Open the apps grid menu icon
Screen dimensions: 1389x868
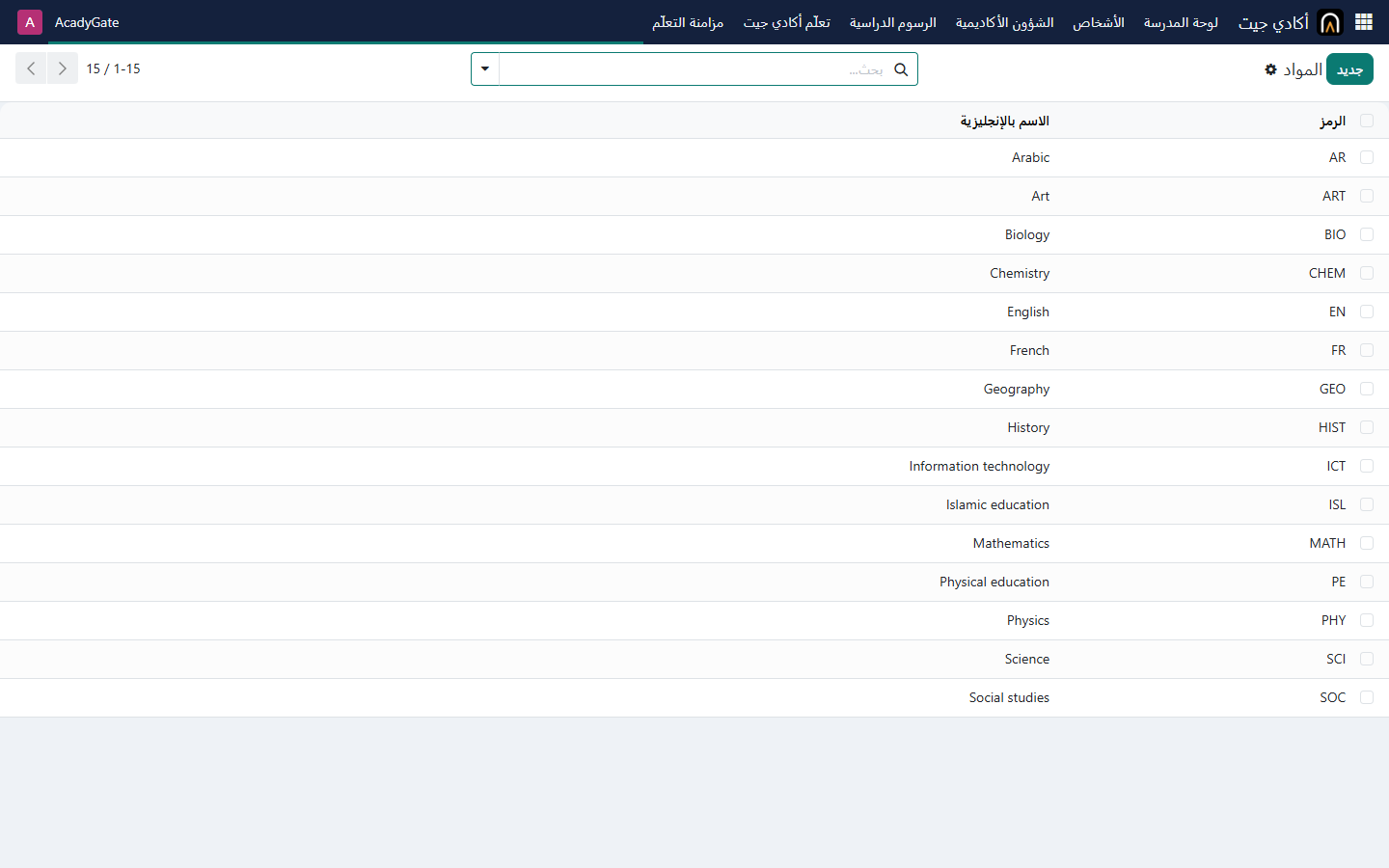[x=1364, y=22]
